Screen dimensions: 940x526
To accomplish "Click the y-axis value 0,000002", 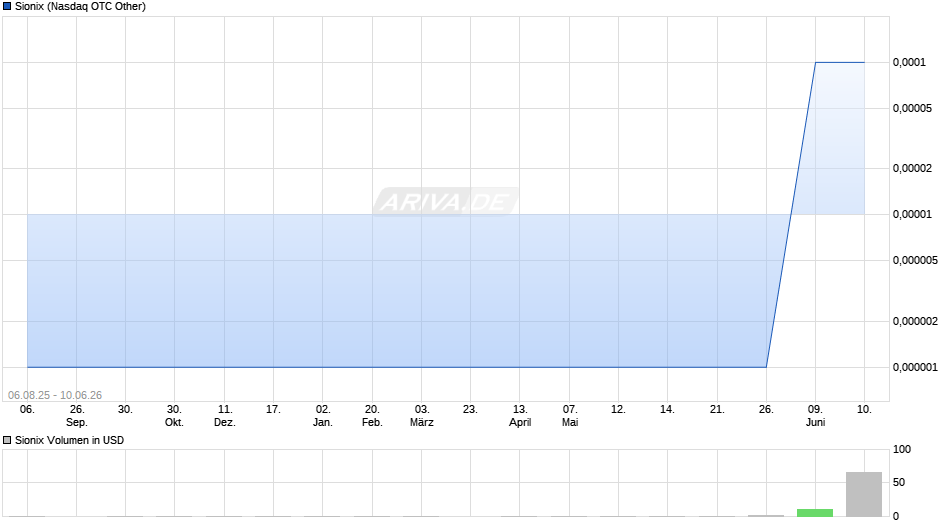I will (x=915, y=321).
